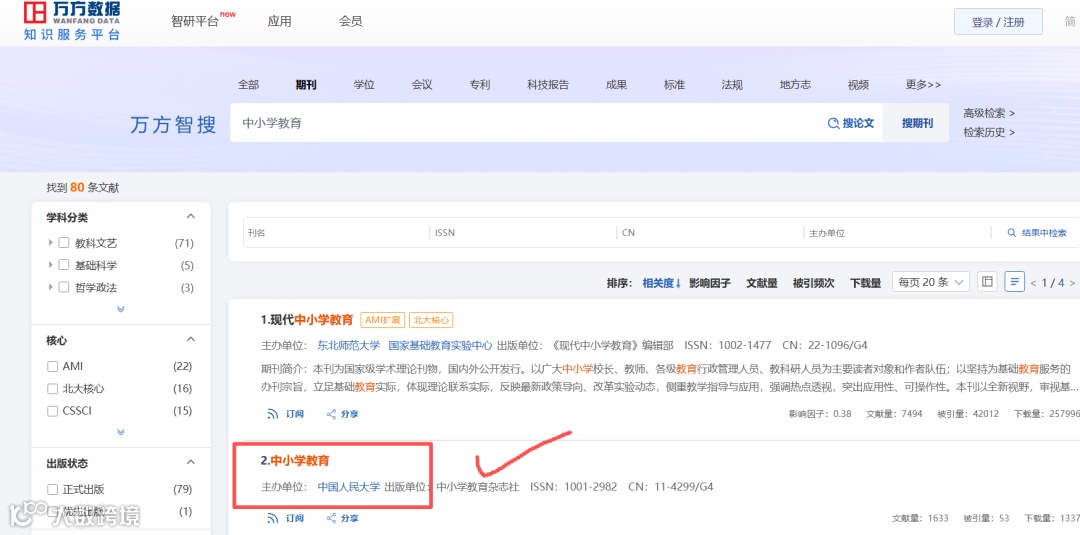Viewport: 1080px width, 535px height.
Task: Open the 1.现代中小学教育 journal title
Action: 307,319
